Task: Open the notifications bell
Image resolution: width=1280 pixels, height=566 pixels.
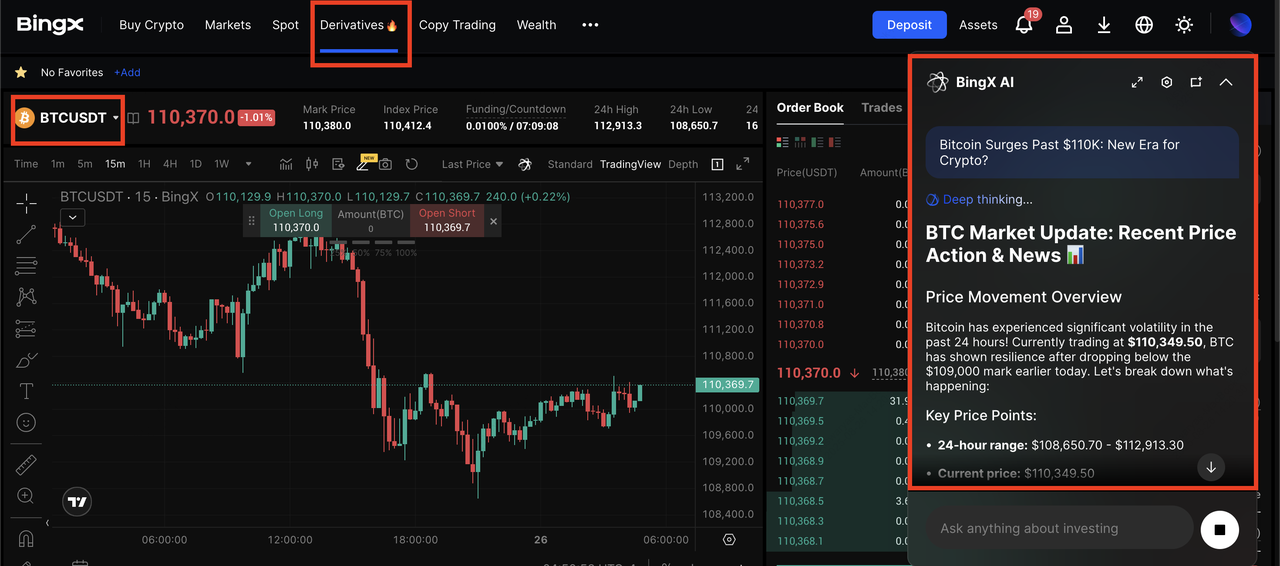Action: pos(1024,25)
